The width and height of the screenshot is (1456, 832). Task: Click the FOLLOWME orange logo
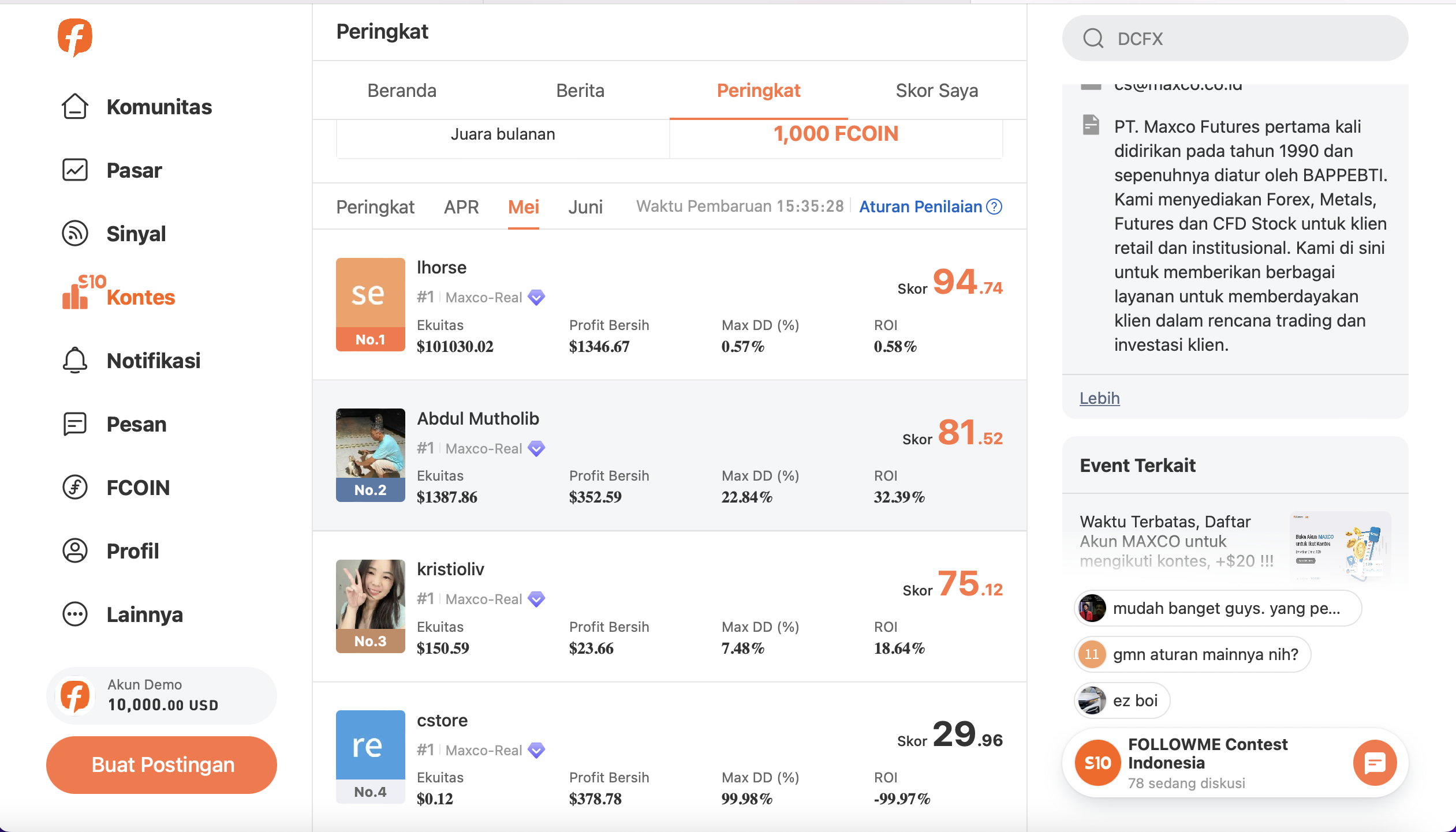coord(75,38)
